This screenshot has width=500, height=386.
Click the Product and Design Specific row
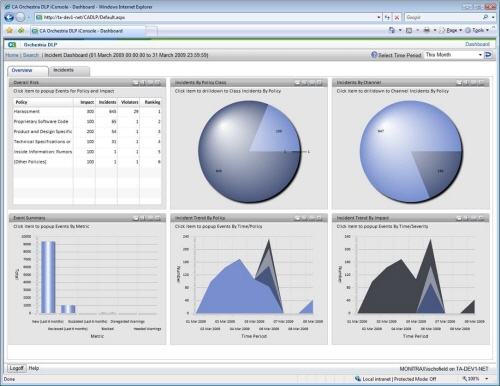pos(87,132)
